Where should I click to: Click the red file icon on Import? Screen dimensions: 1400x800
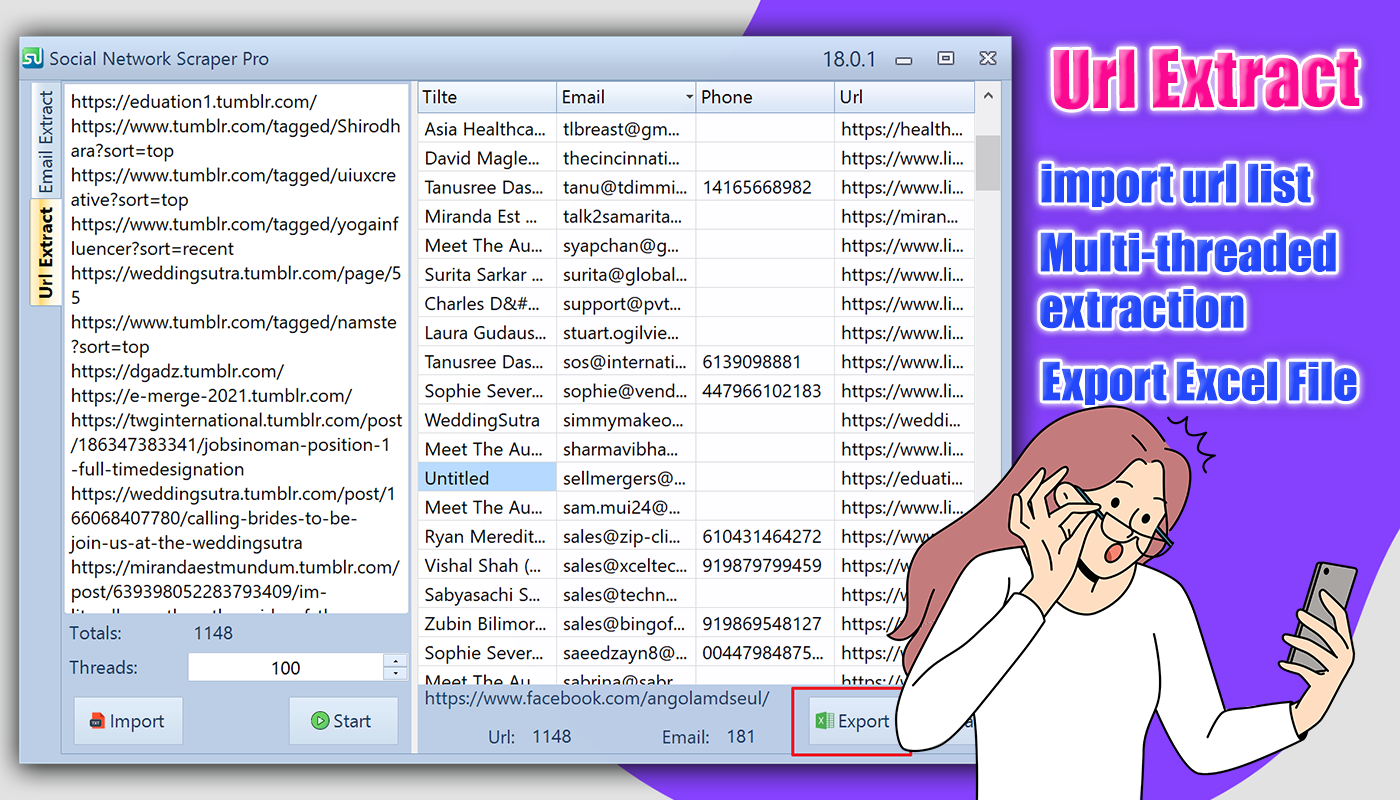pyautogui.click(x=97, y=721)
